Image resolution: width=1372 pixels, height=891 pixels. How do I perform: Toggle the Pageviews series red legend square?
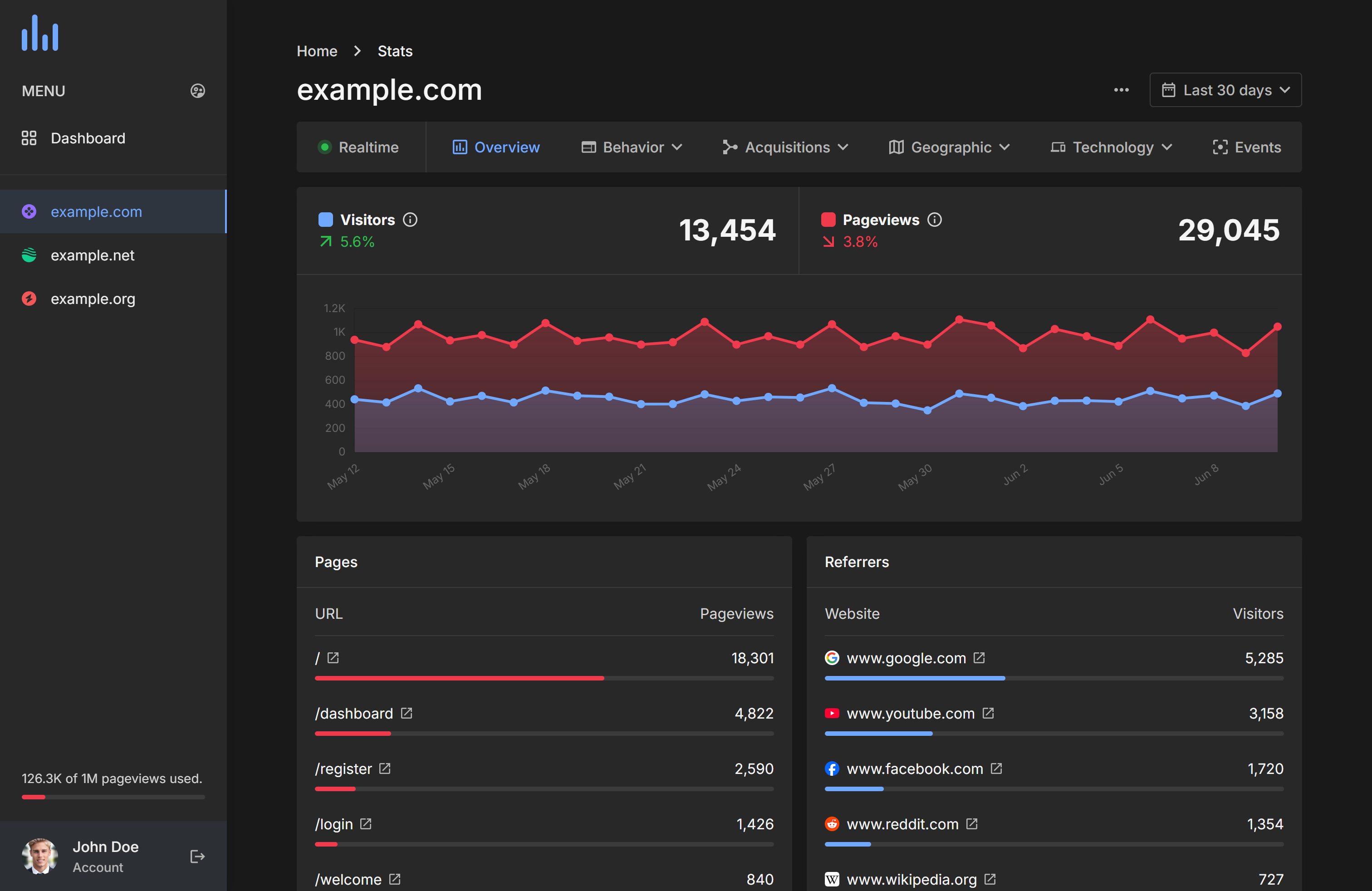tap(828, 220)
